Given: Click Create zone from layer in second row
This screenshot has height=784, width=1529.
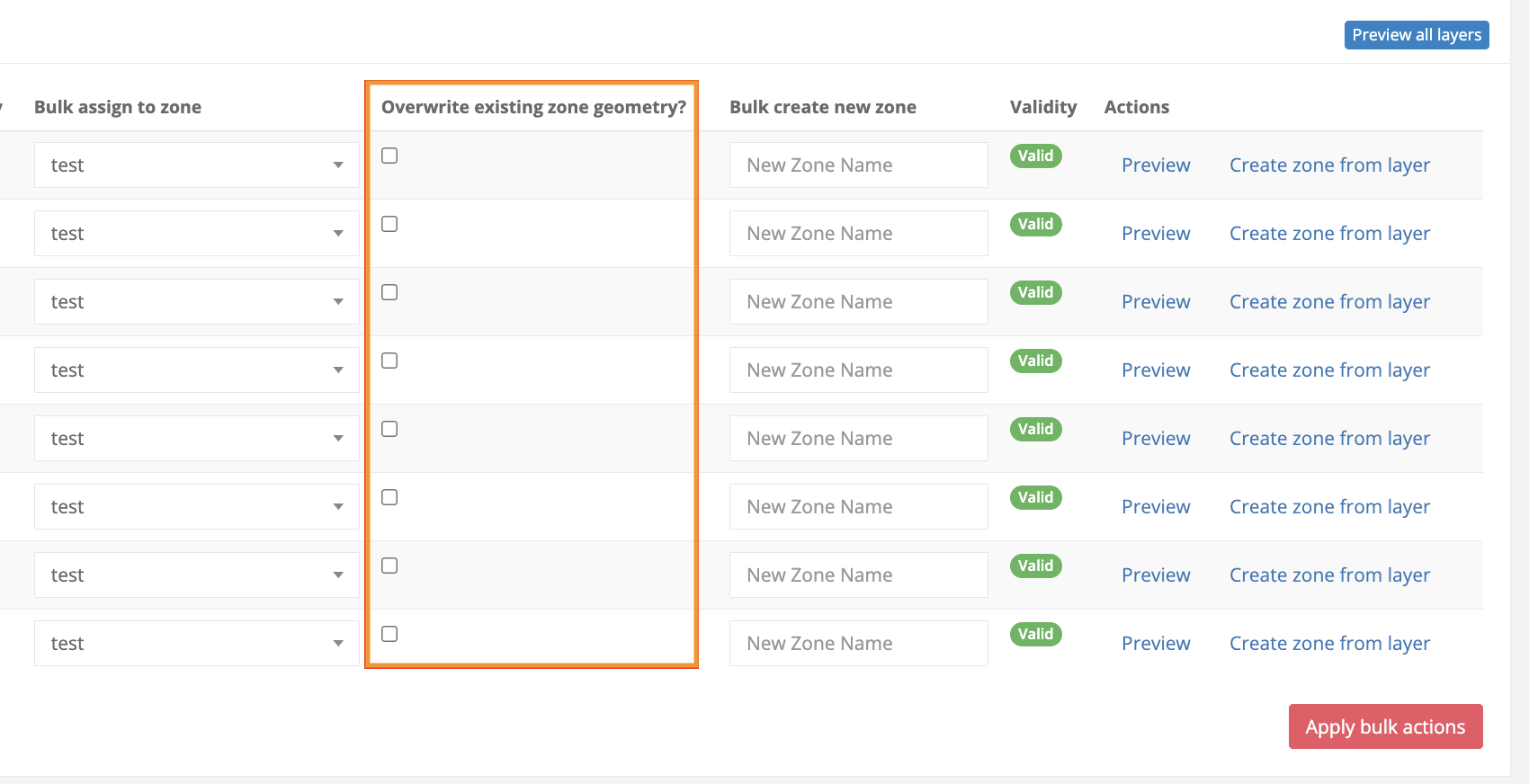Looking at the screenshot, I should click(x=1329, y=234).
